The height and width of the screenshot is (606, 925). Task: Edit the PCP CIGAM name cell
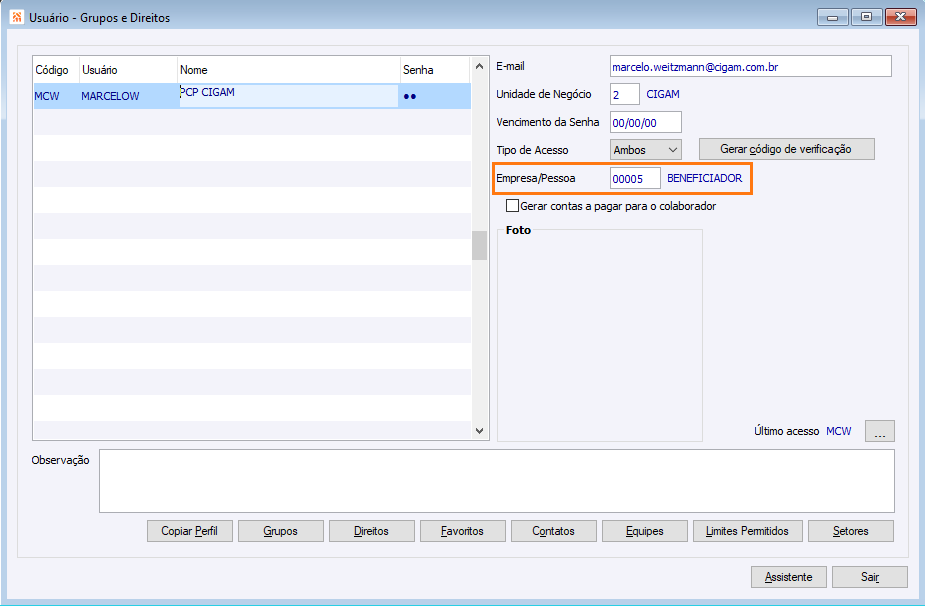(x=289, y=96)
